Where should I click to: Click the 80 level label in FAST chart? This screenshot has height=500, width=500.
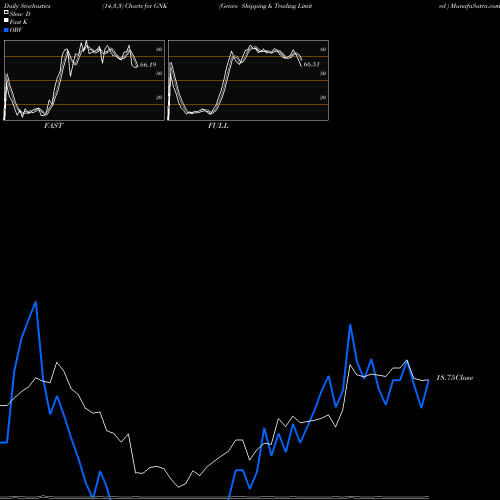(x=159, y=49)
